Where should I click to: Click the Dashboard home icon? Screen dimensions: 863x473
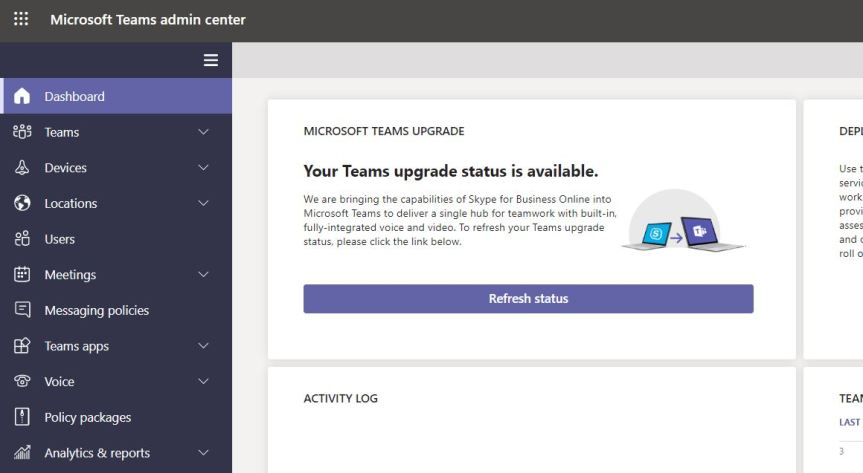pyautogui.click(x=22, y=97)
